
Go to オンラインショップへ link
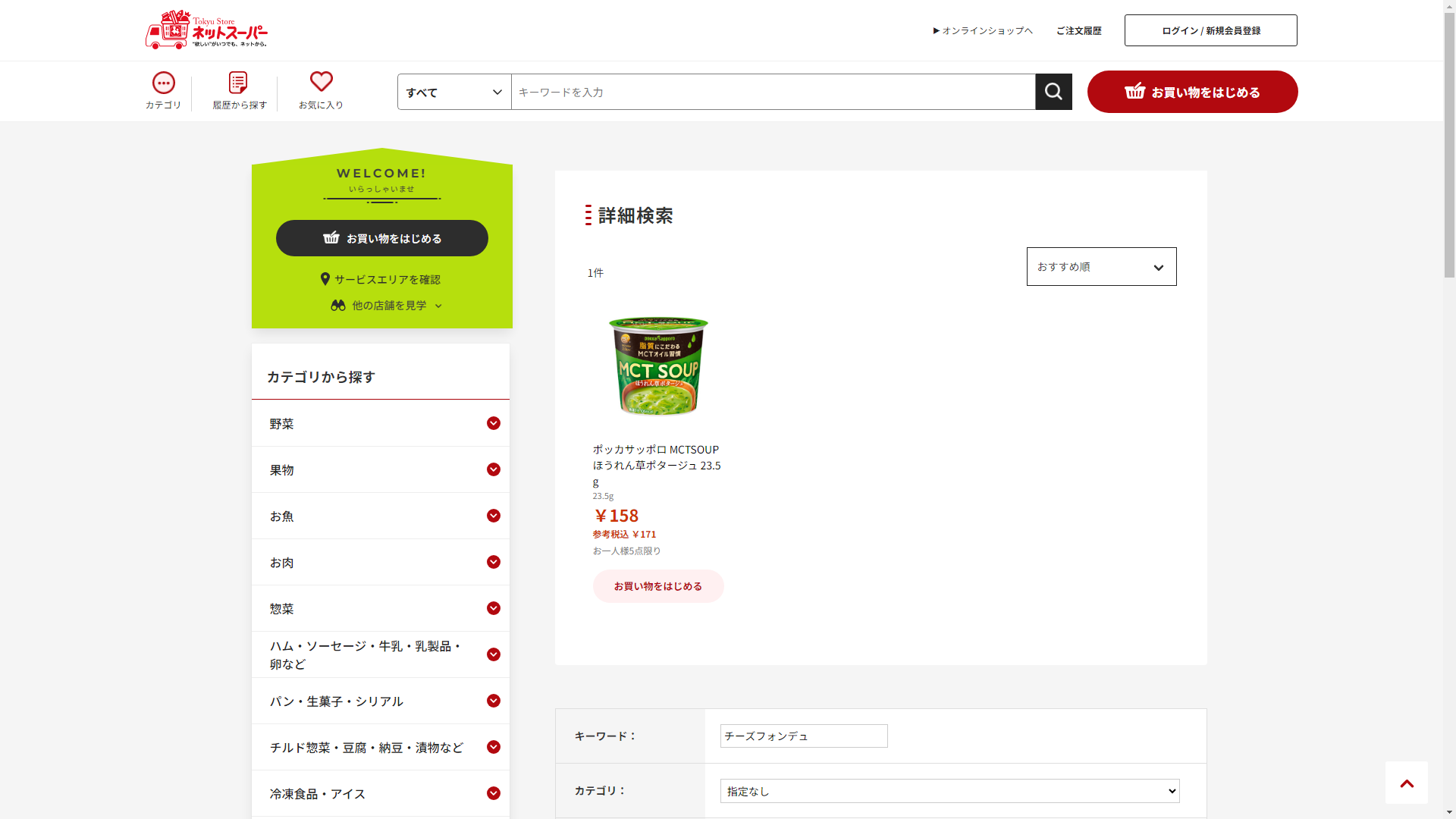pos(983,30)
